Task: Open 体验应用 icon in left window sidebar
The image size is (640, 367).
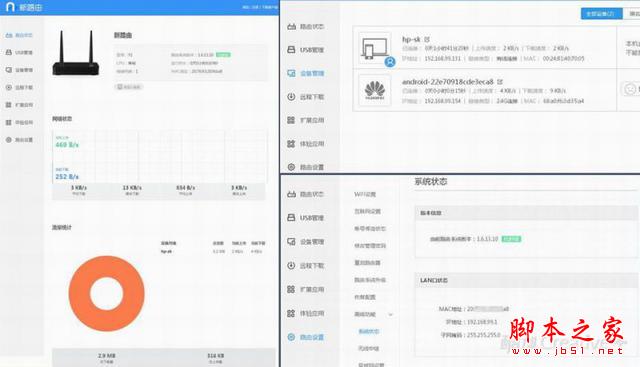Action: coord(9,122)
